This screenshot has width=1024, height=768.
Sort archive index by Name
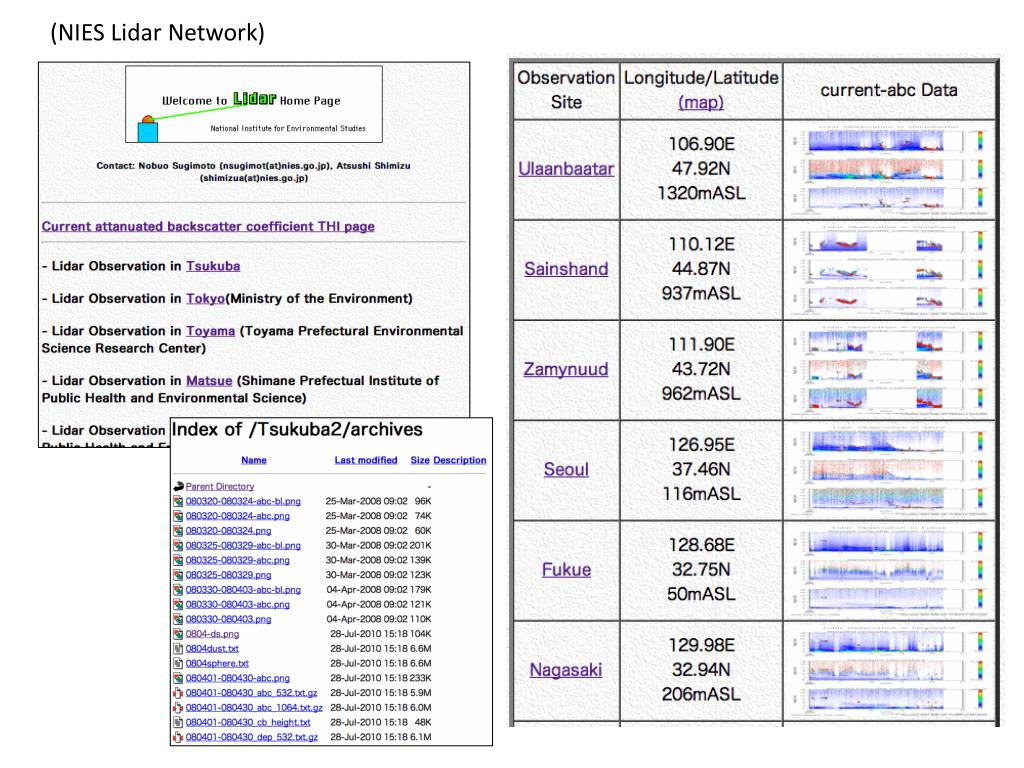[x=253, y=460]
